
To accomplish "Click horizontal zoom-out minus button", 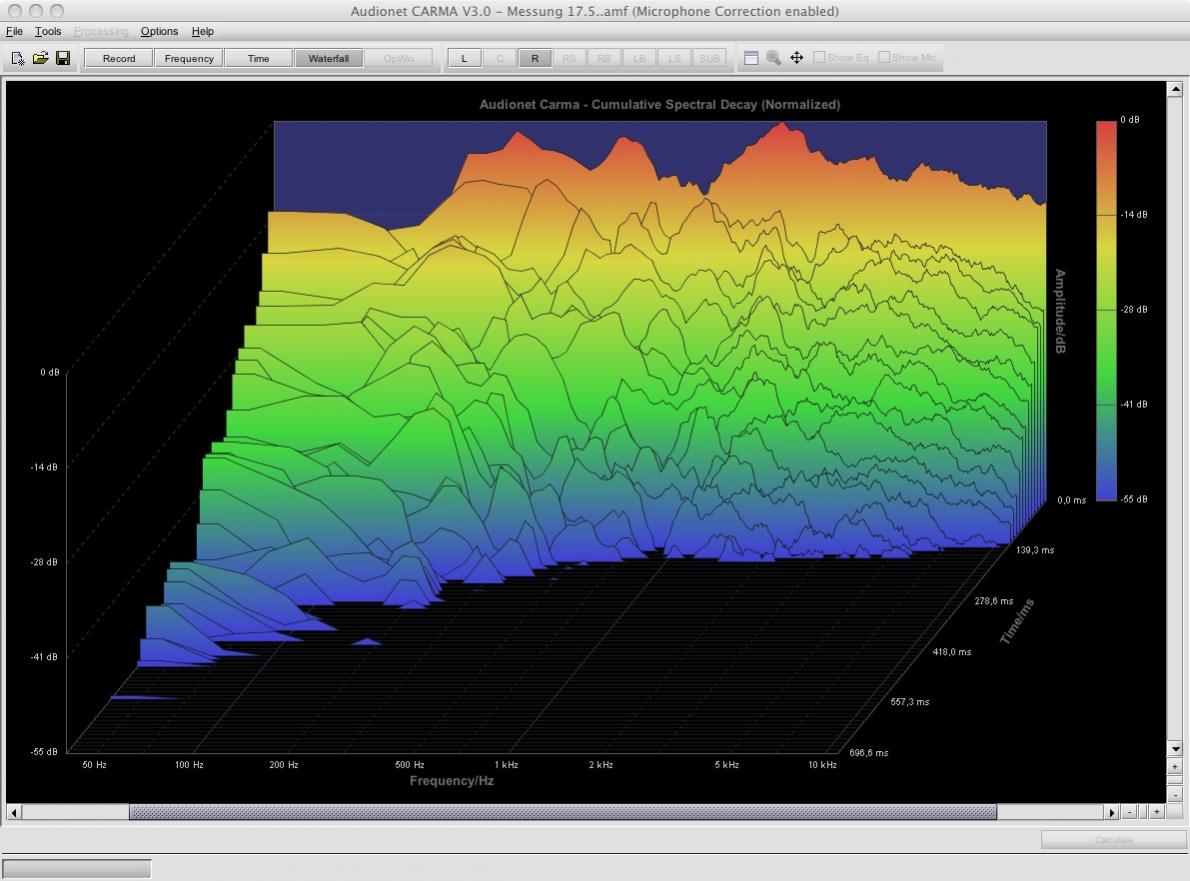I will tap(1129, 812).
